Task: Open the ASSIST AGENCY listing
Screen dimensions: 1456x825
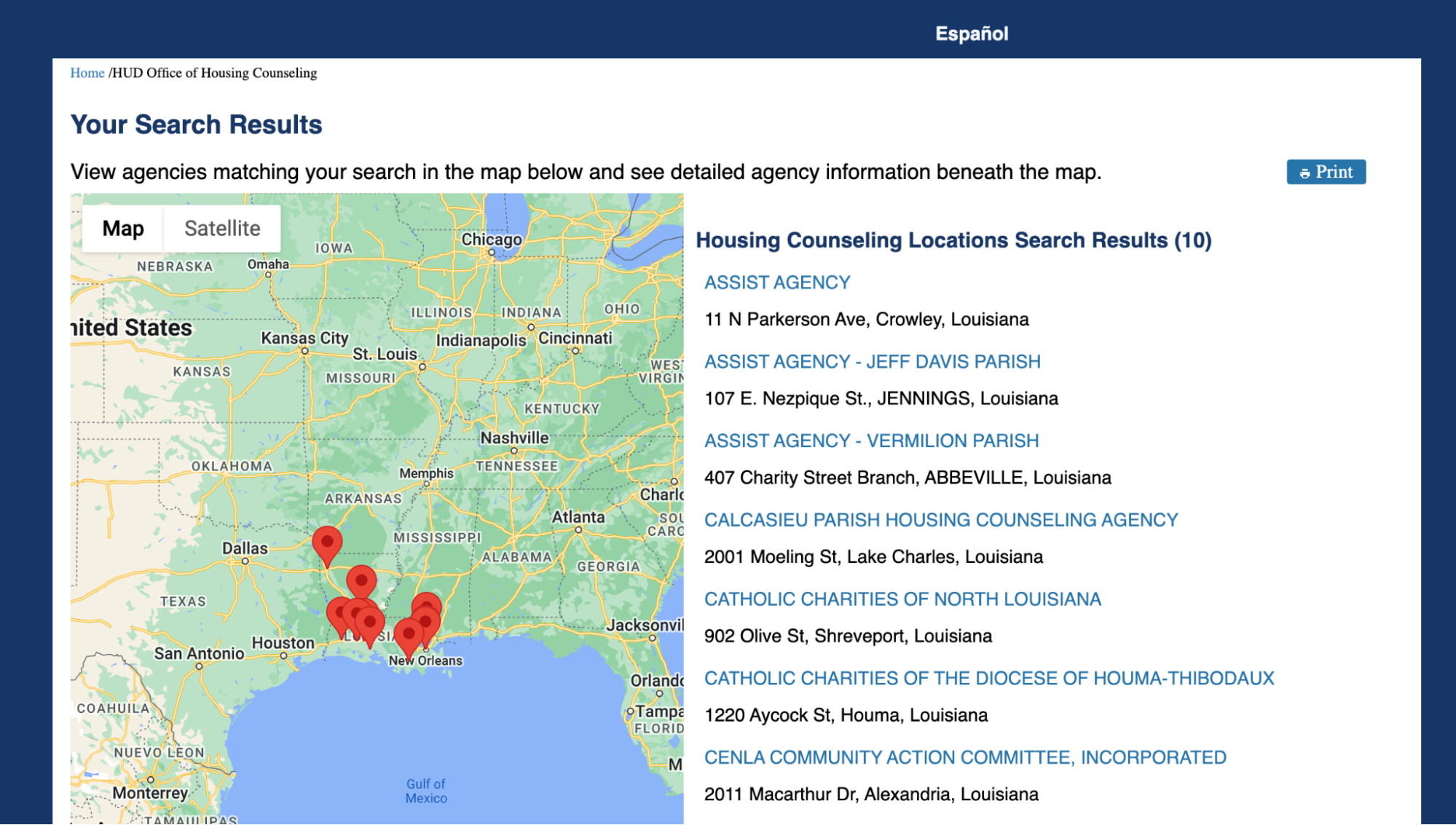Action: coord(776,283)
